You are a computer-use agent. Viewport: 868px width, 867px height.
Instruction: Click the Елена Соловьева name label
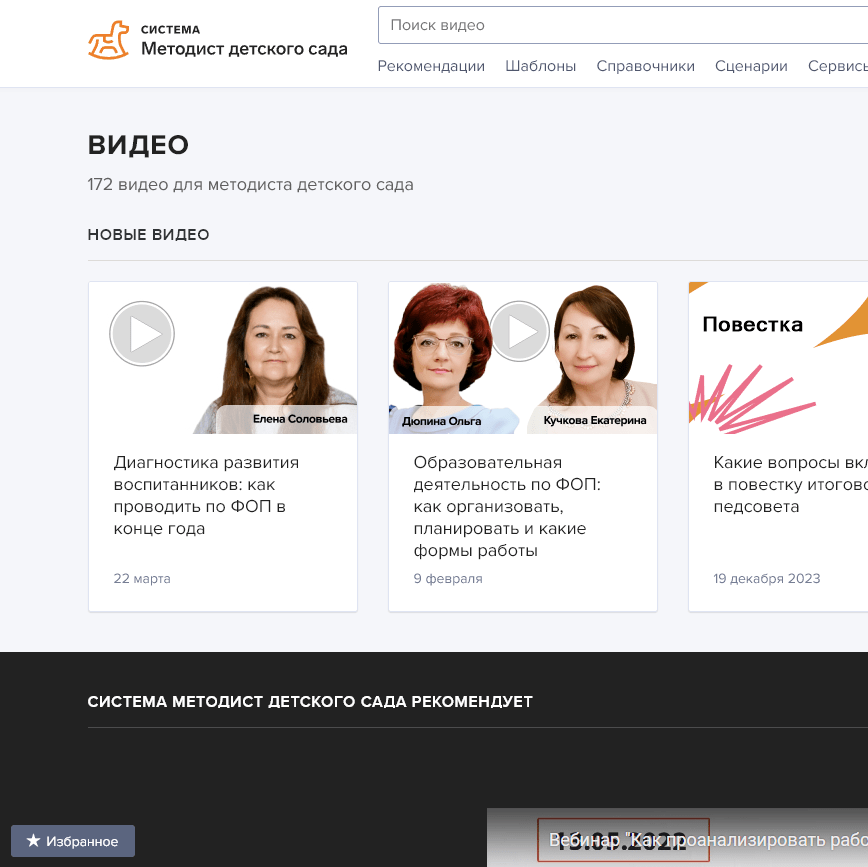[300, 419]
